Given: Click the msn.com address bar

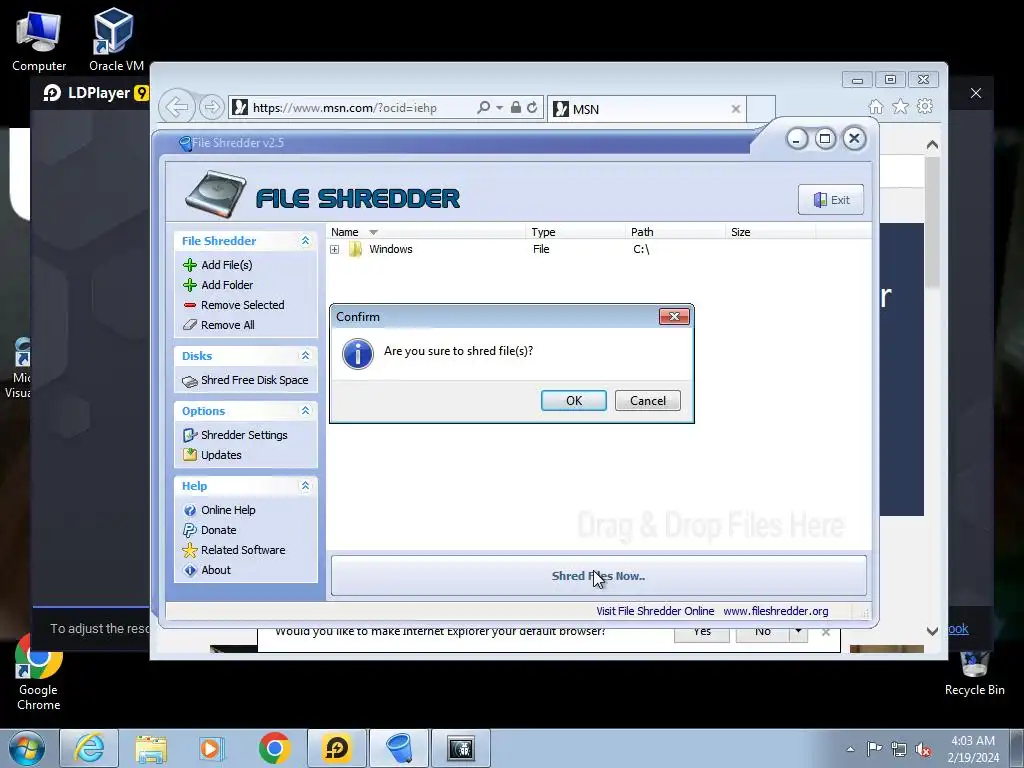Looking at the screenshot, I should [x=353, y=108].
